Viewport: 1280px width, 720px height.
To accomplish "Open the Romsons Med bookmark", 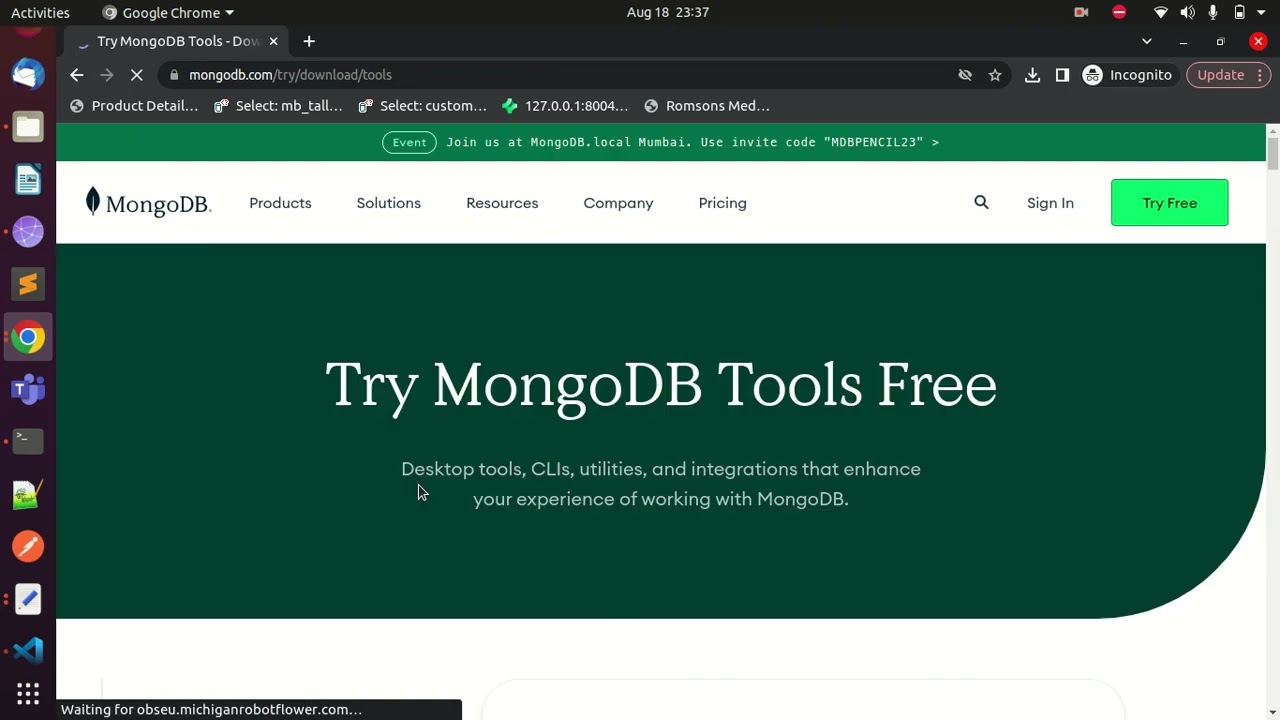I will tap(707, 106).
